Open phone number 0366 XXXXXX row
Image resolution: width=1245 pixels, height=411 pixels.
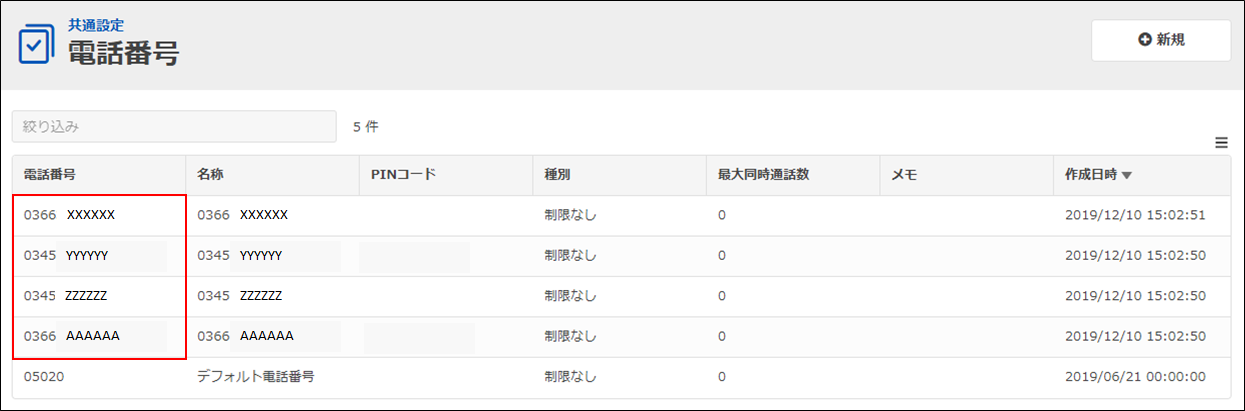click(x=70, y=215)
